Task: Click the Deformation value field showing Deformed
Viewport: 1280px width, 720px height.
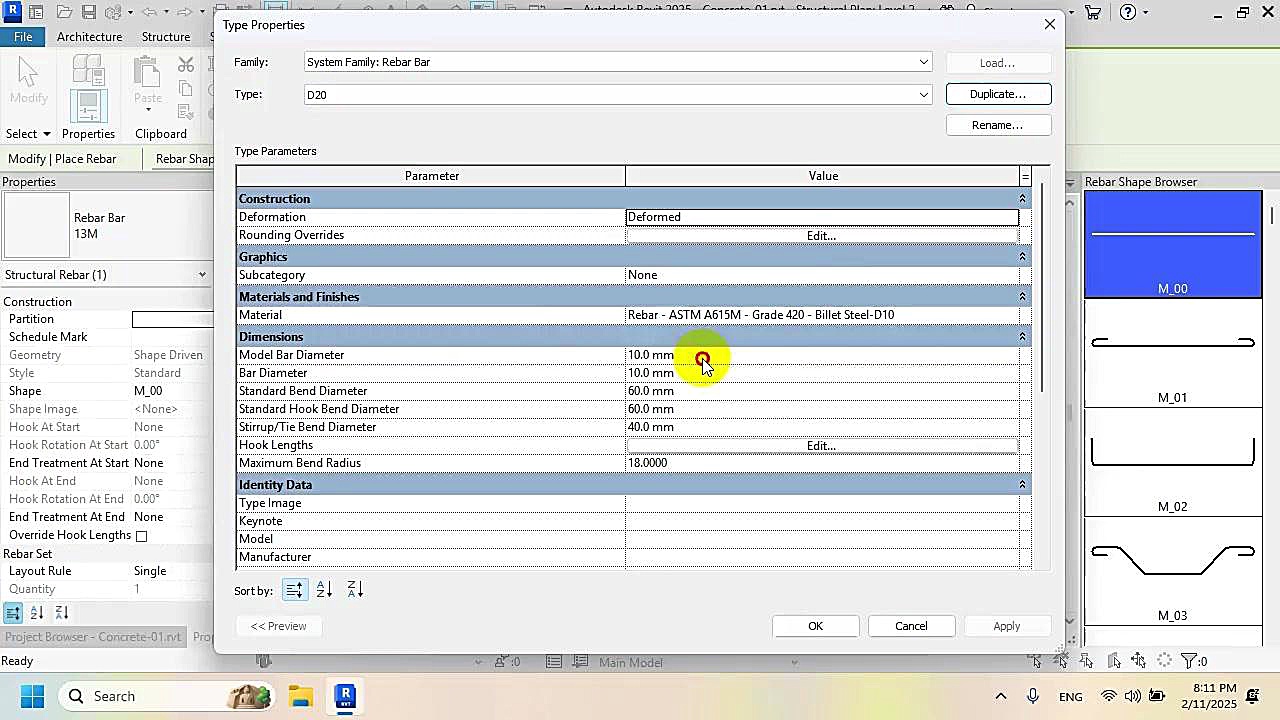Action: click(822, 217)
